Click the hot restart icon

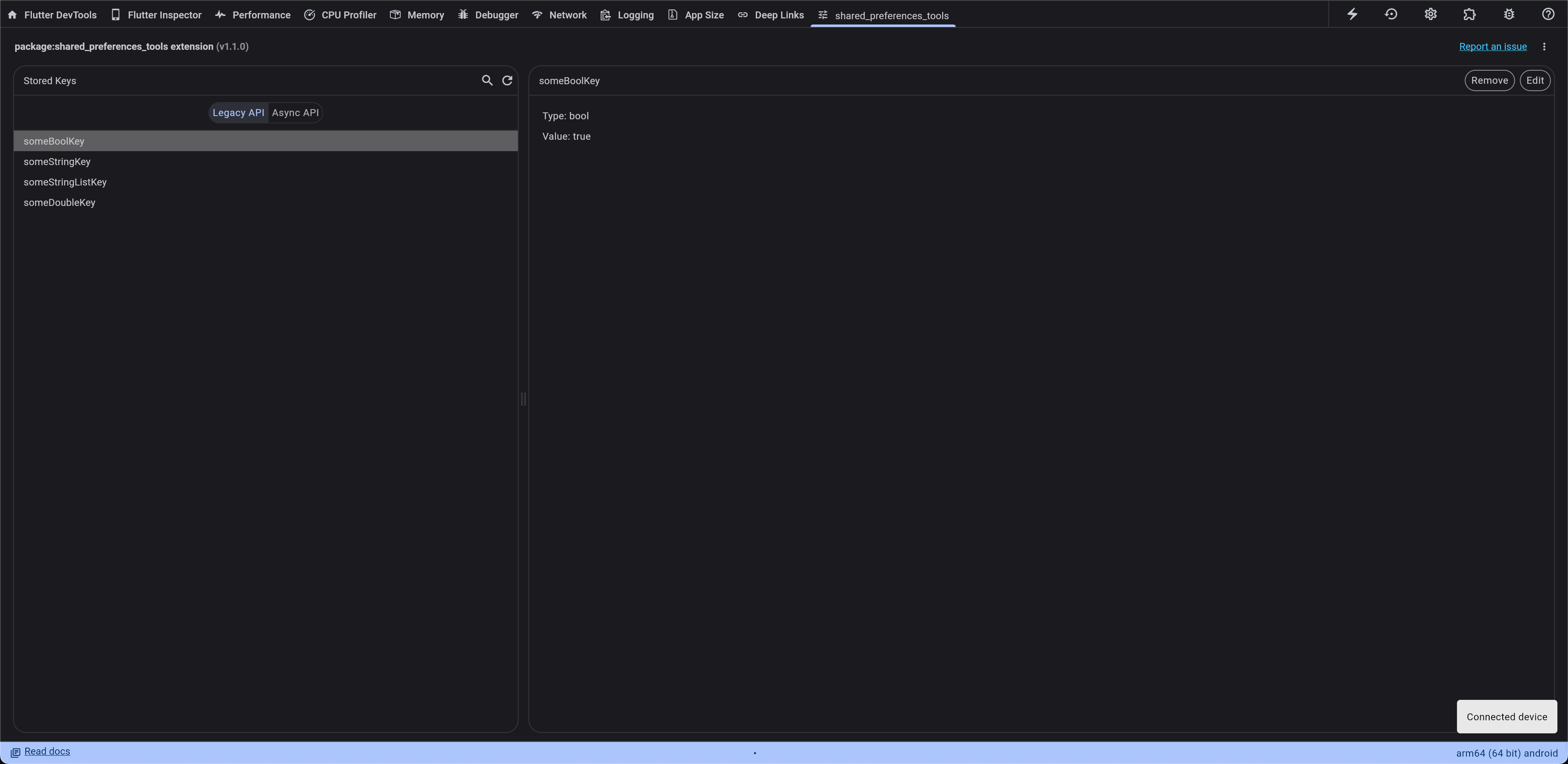(x=1391, y=14)
